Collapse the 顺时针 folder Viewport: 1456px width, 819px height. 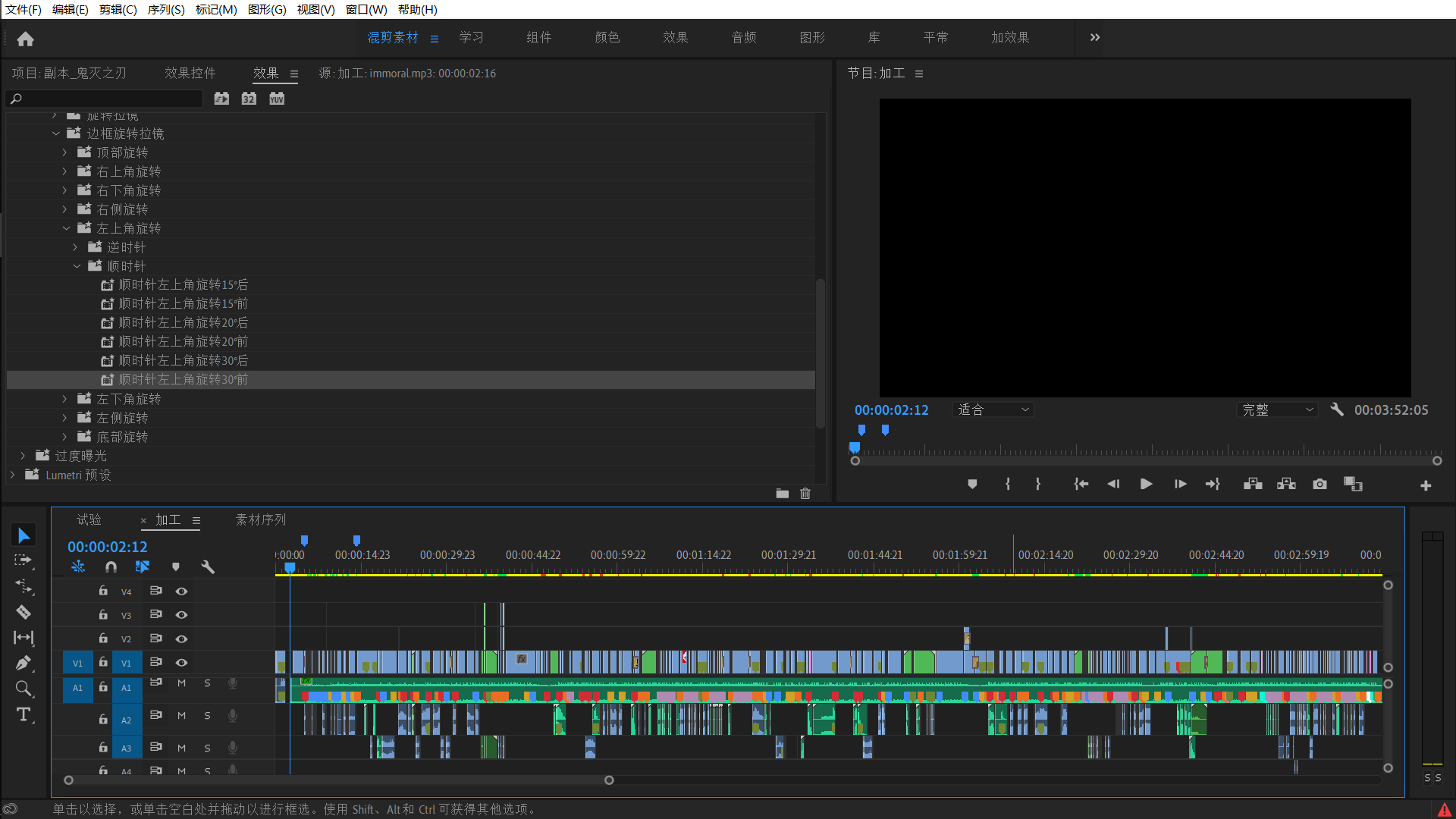coord(77,266)
